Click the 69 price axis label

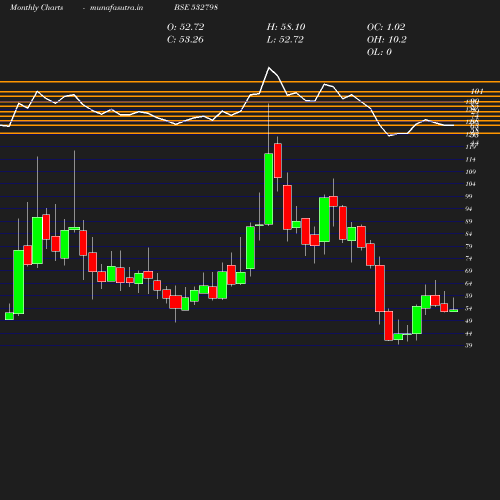click(469, 271)
